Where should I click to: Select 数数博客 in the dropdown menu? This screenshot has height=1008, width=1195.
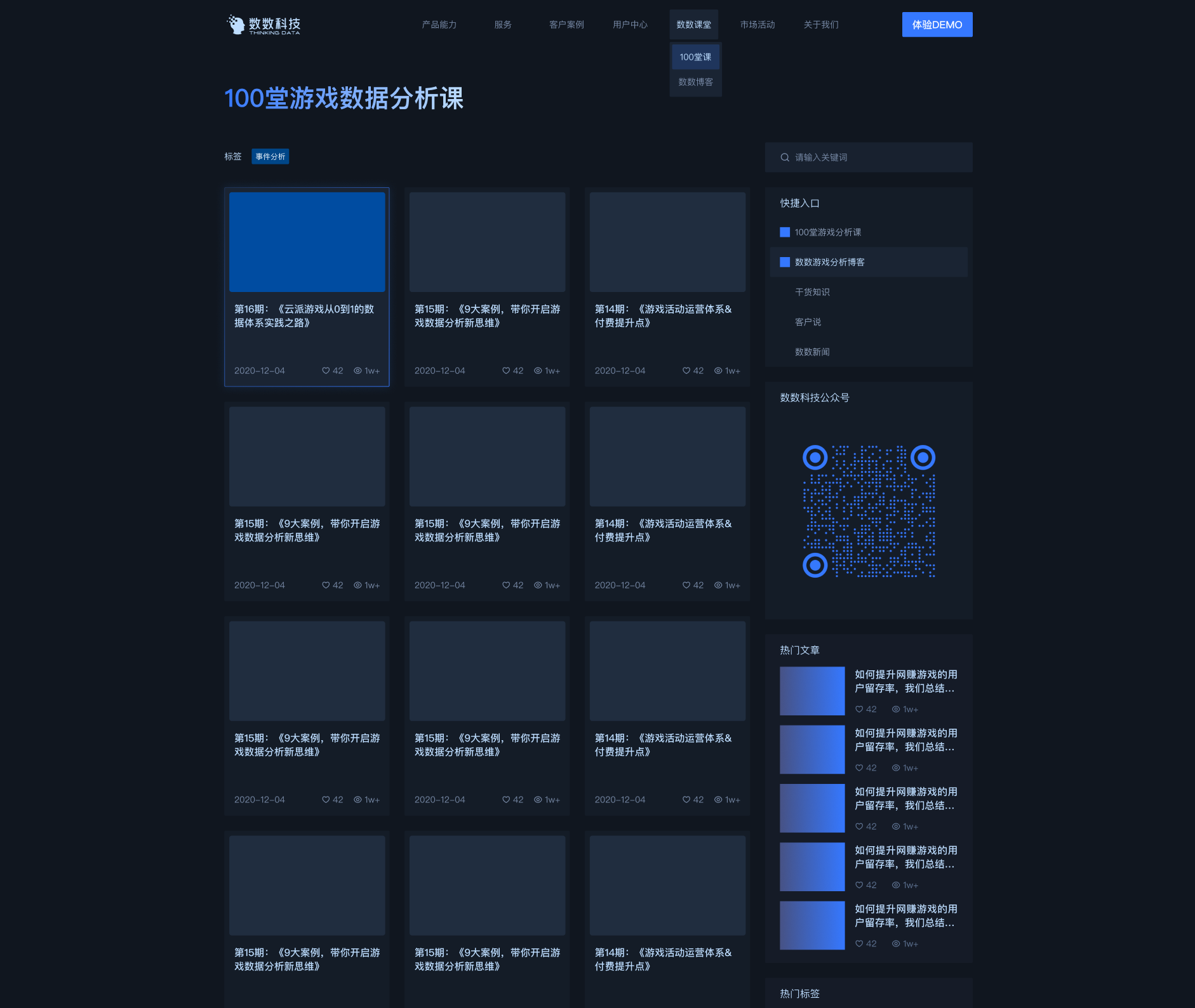(x=695, y=82)
